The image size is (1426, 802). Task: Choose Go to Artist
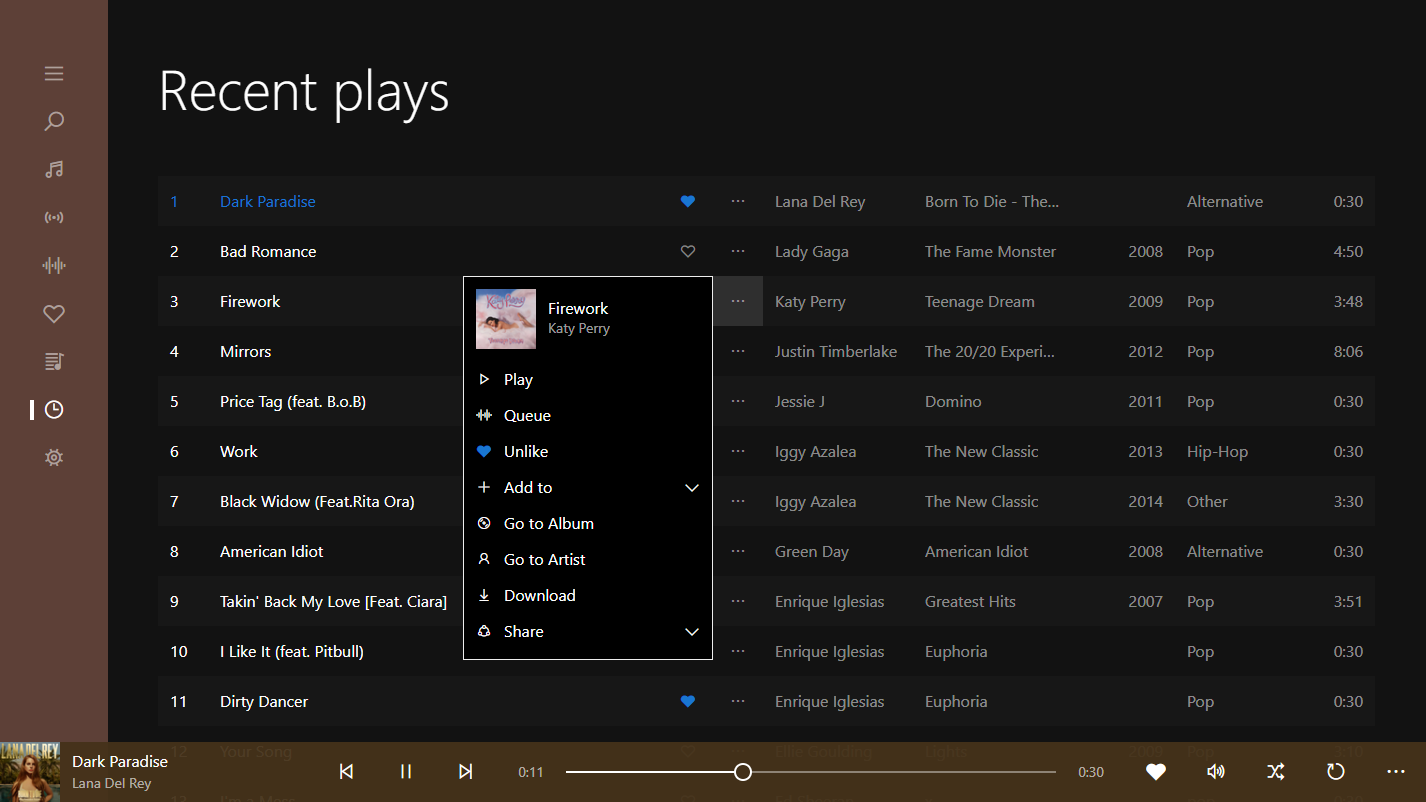pyautogui.click(x=588, y=559)
